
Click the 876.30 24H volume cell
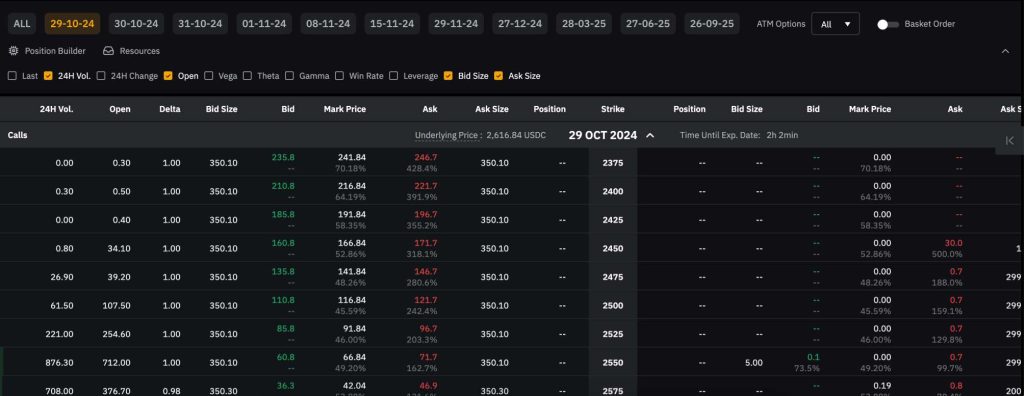[59, 363]
